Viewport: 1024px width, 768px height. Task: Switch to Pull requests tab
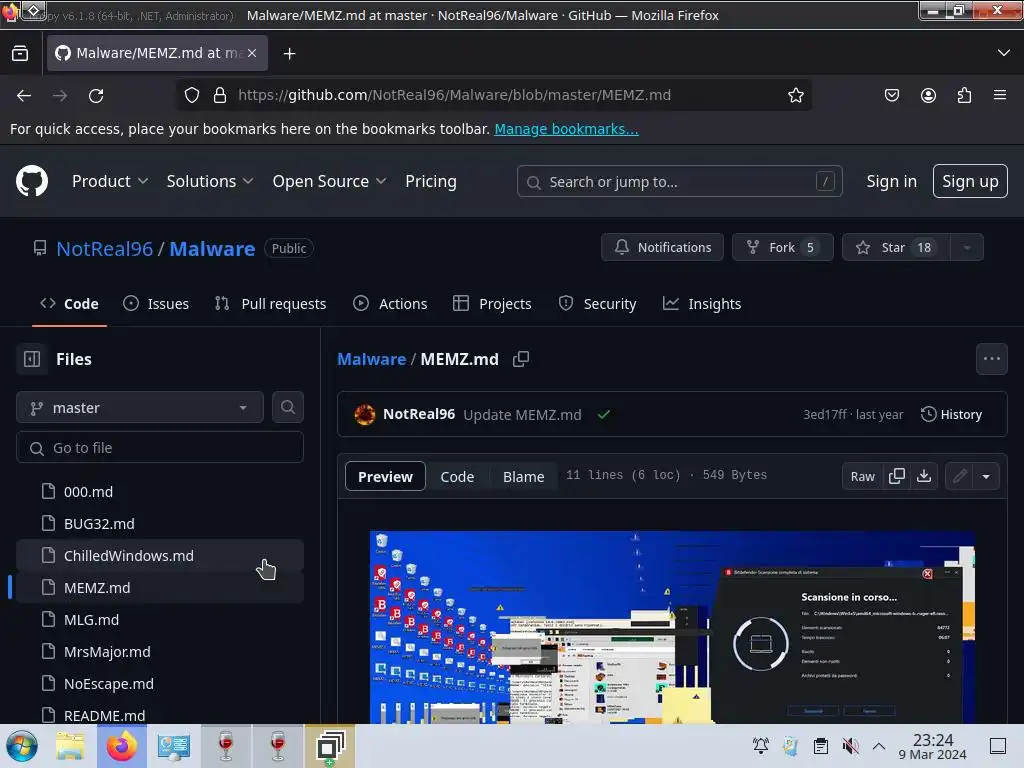click(270, 304)
